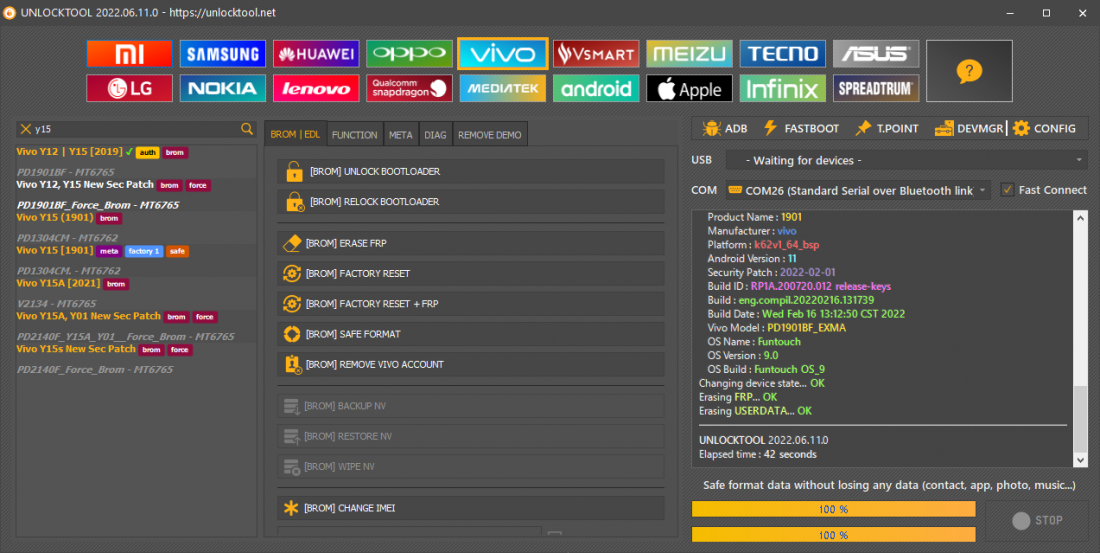
Task: Click [BROM] SAFE FORMAT
Action: tap(470, 333)
